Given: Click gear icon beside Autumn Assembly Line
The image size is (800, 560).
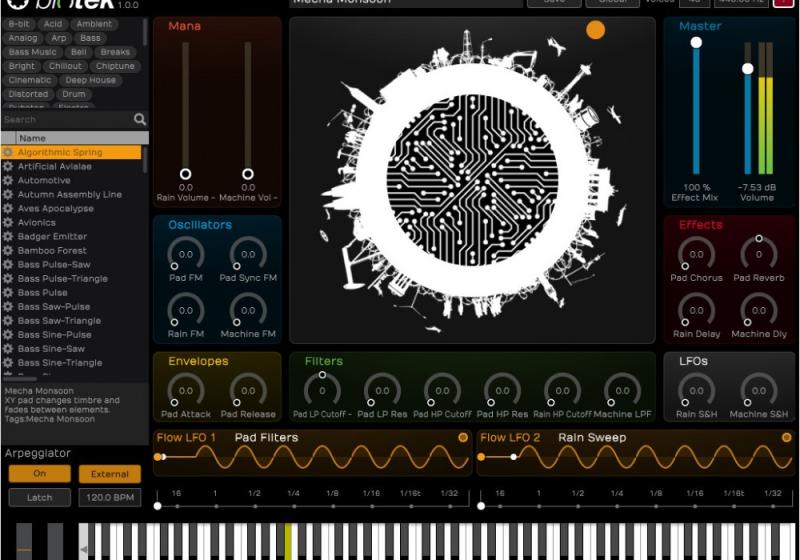Looking at the screenshot, I should 8,194.
